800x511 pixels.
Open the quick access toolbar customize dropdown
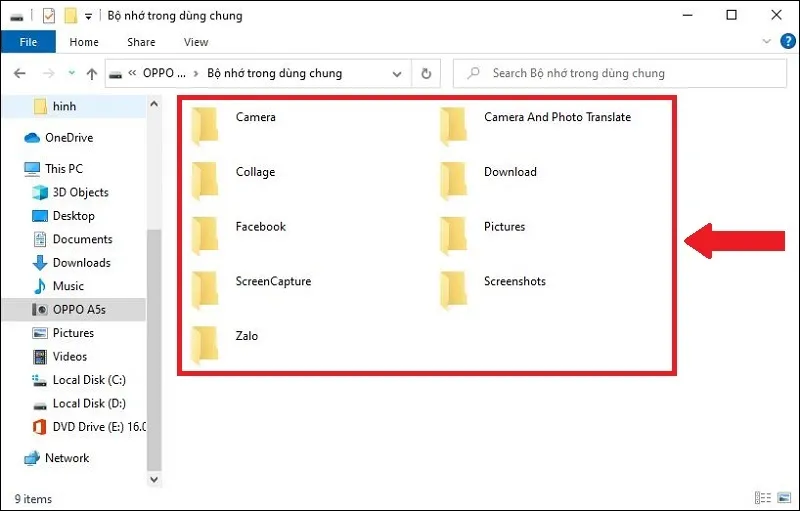88,17
